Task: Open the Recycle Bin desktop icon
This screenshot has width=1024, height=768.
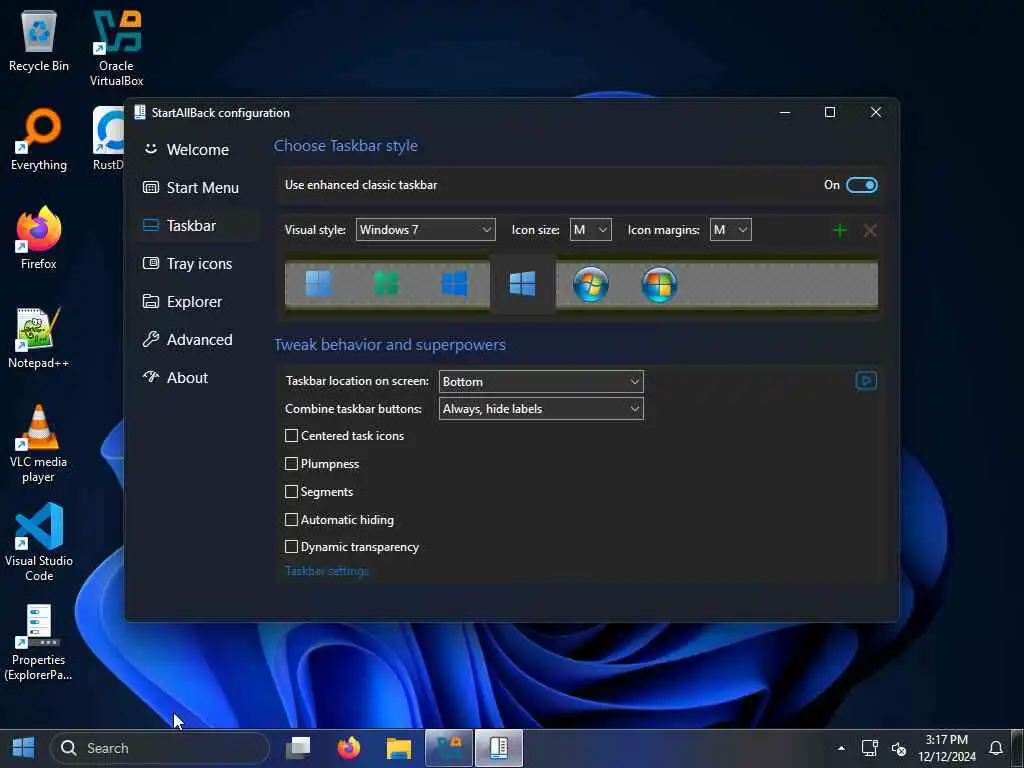Action: [39, 40]
